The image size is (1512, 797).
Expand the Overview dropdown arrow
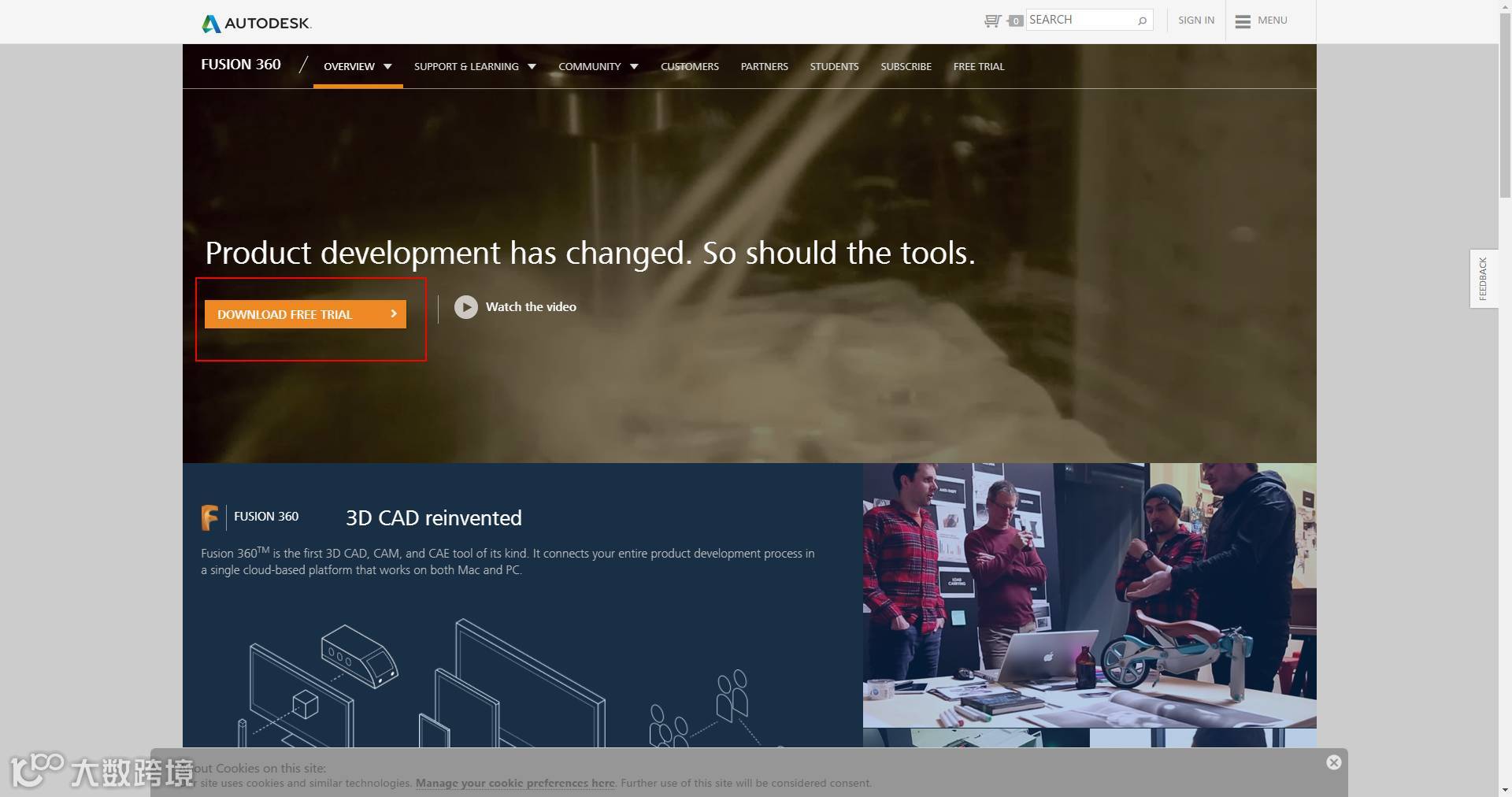[387, 67]
